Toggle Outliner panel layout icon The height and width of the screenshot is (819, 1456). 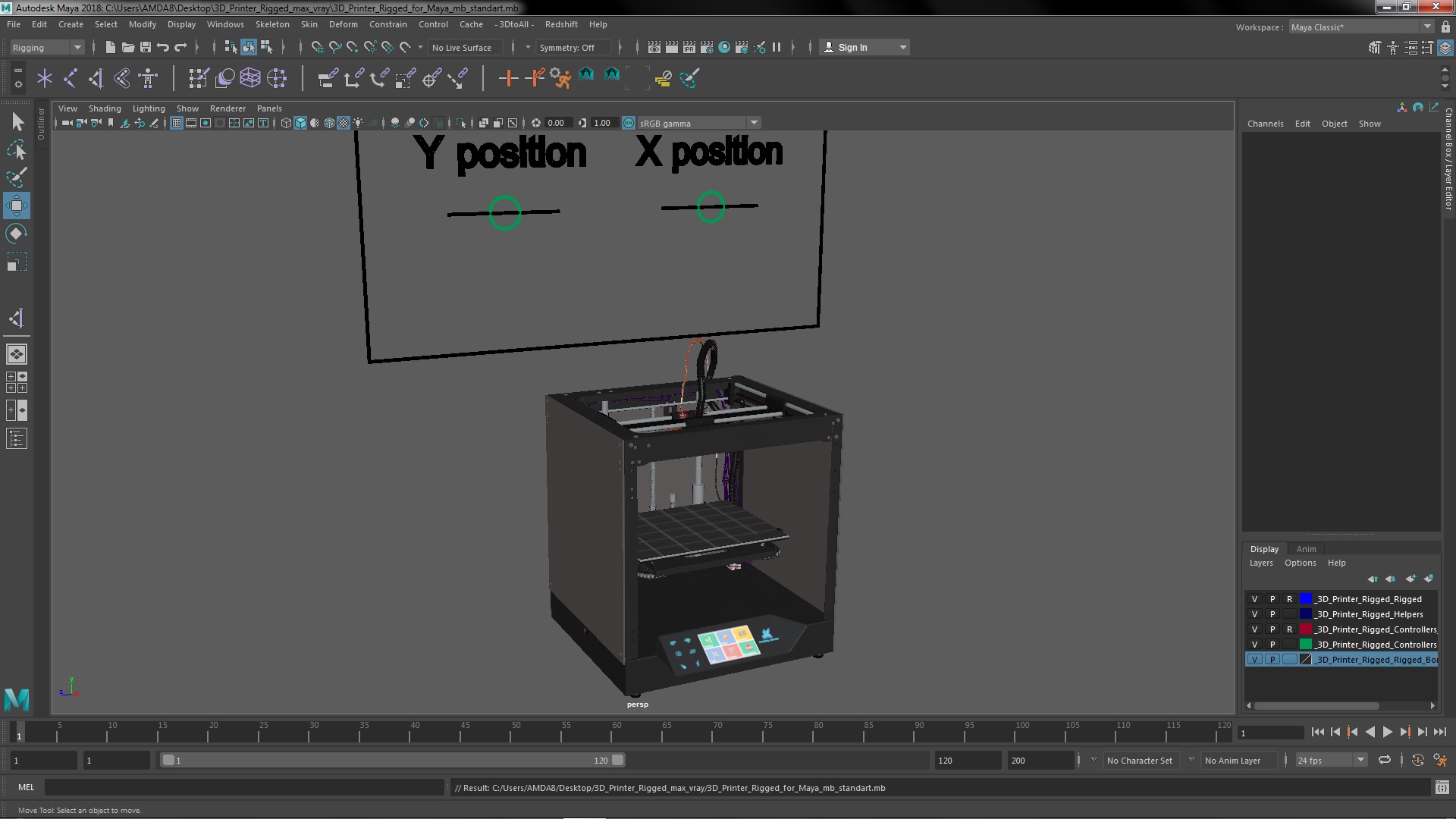17,439
